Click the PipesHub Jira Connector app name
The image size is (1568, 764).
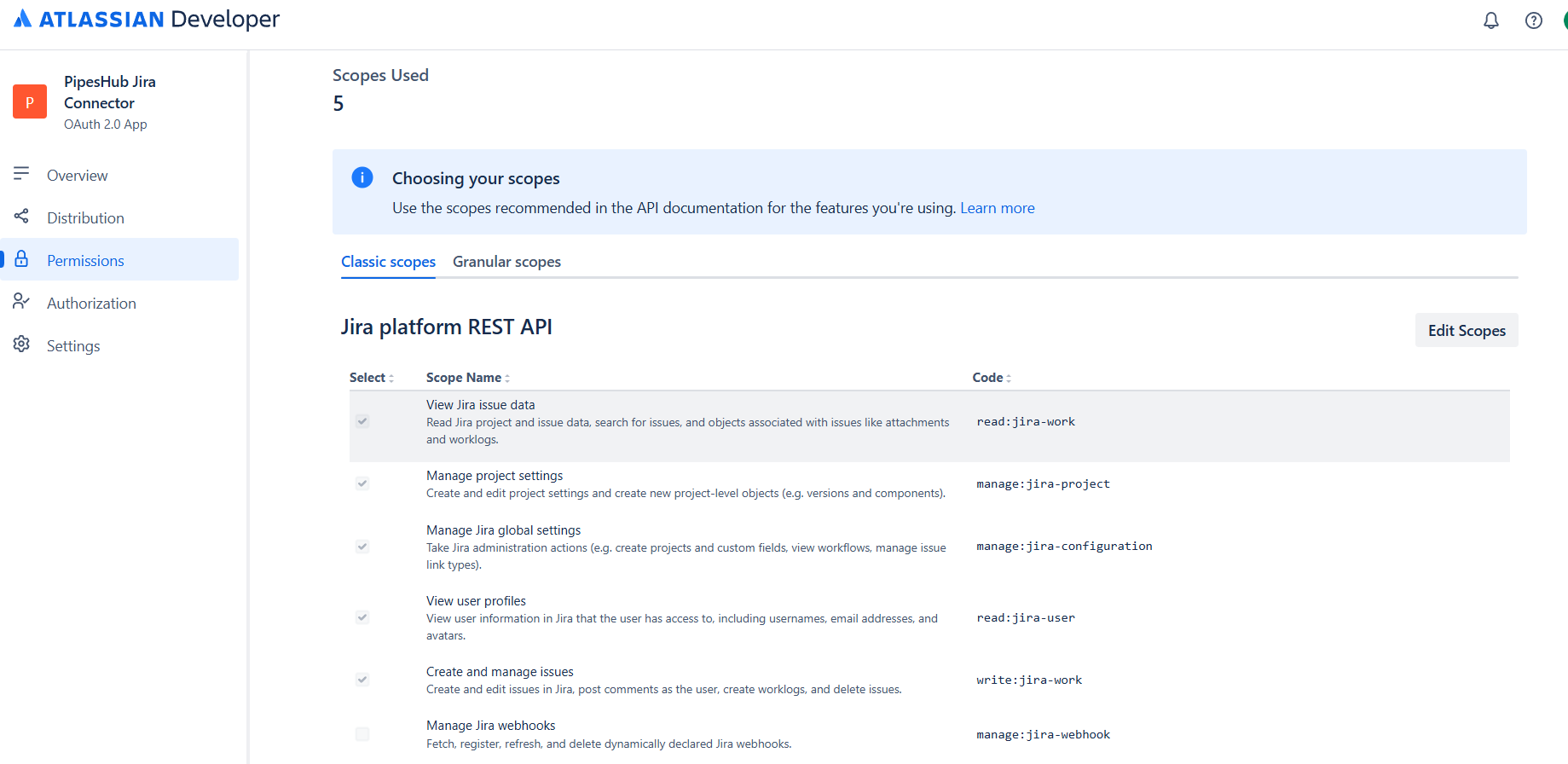pyautogui.click(x=110, y=92)
